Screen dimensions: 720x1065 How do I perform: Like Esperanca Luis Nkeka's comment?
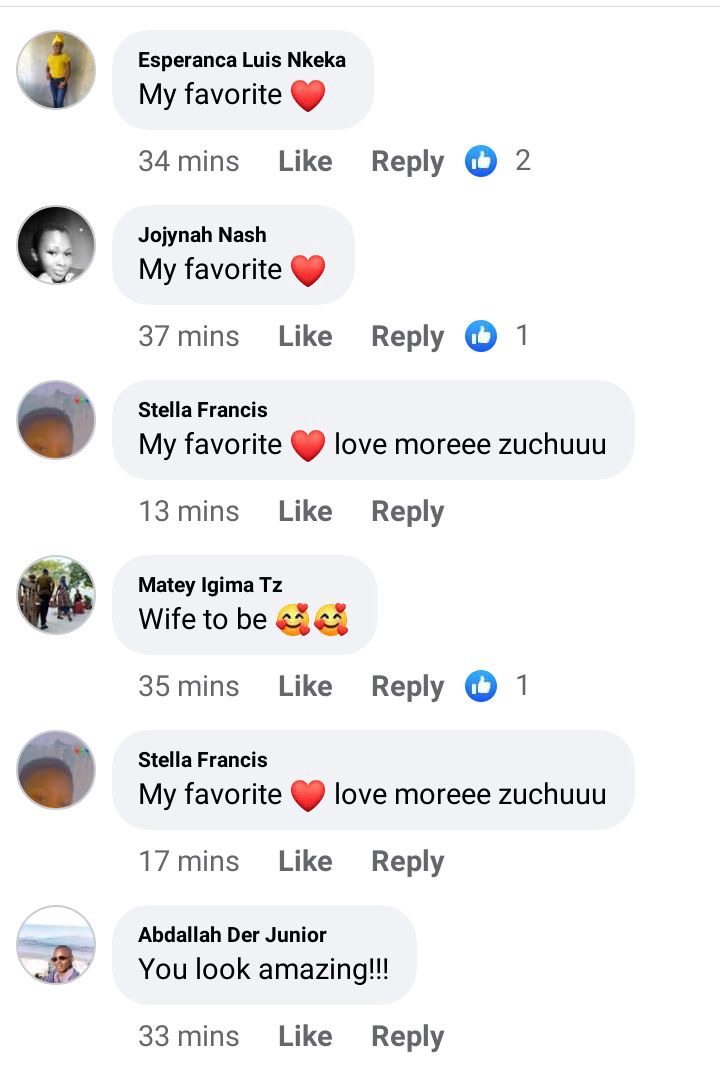(x=305, y=162)
